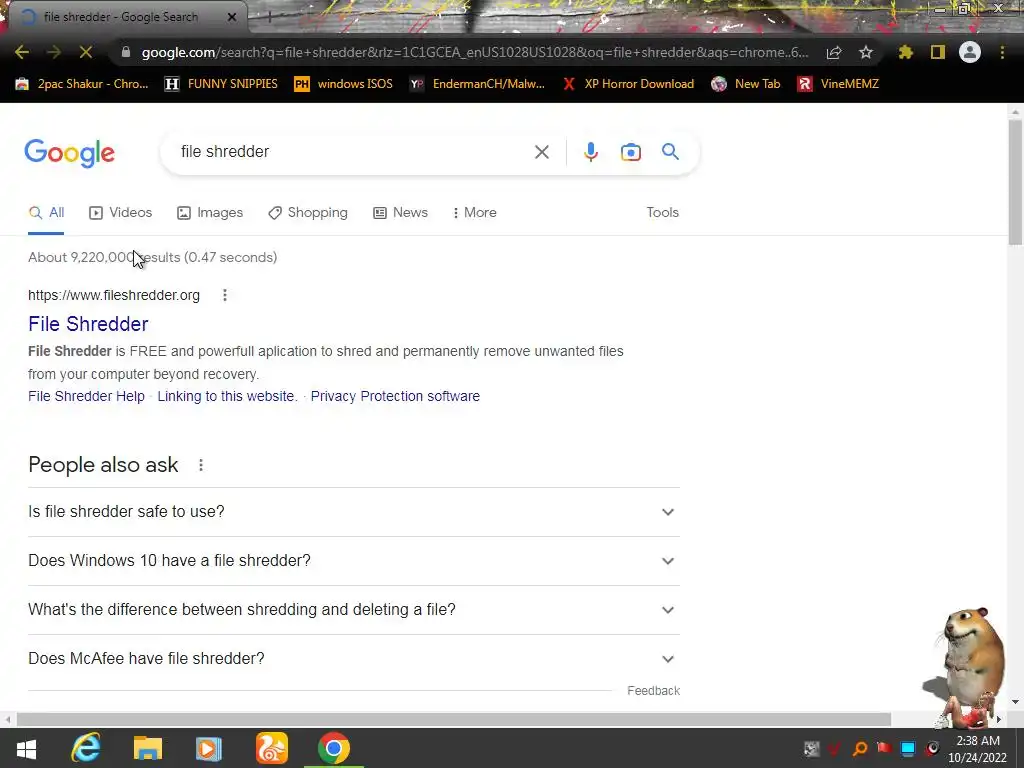This screenshot has height=768, width=1024.
Task: Open FUNNY SNIPPIES bookmark
Action: [x=221, y=84]
